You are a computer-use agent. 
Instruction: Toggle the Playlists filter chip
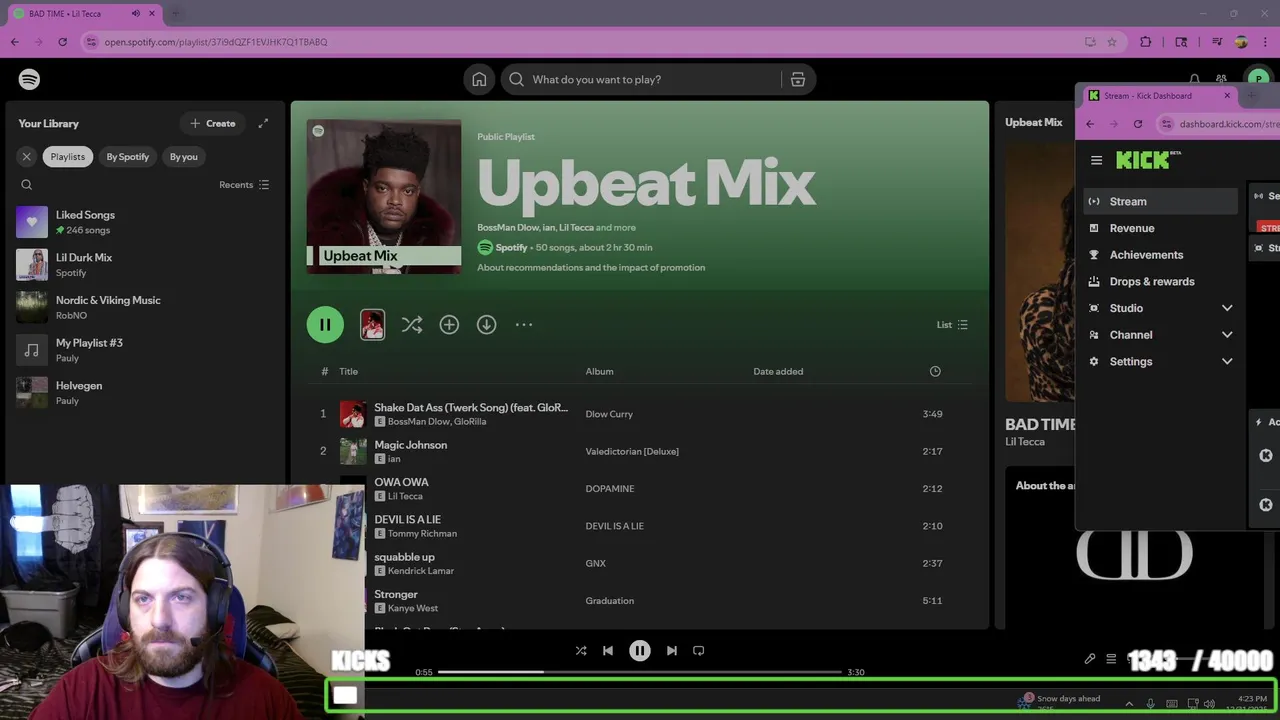pyautogui.click(x=68, y=156)
